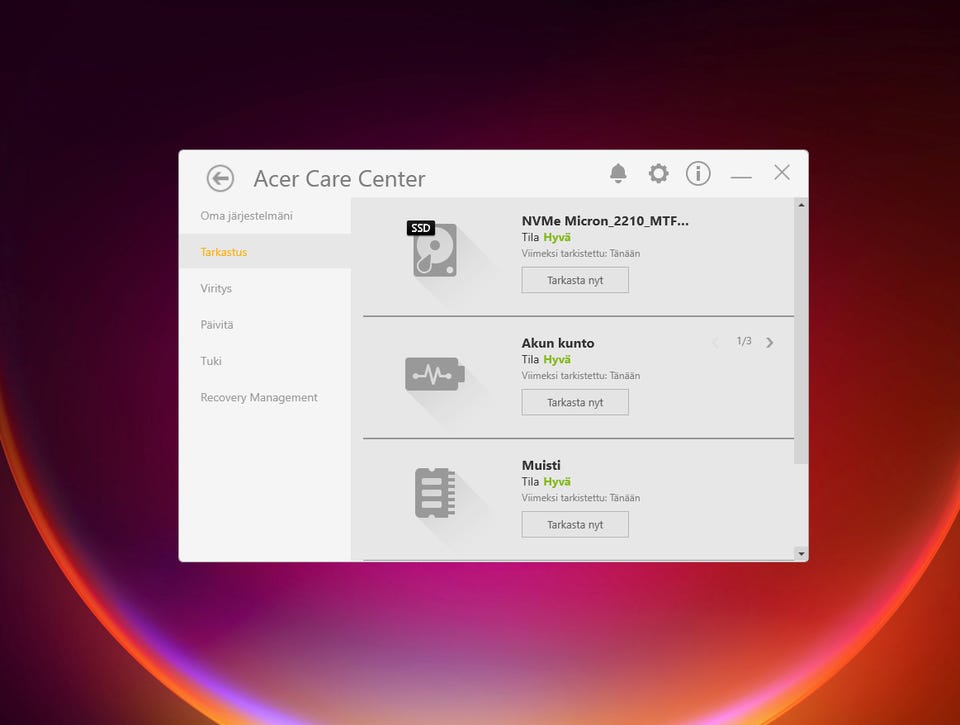Click the memory chip icon
The image size is (960, 725).
pyautogui.click(x=435, y=493)
